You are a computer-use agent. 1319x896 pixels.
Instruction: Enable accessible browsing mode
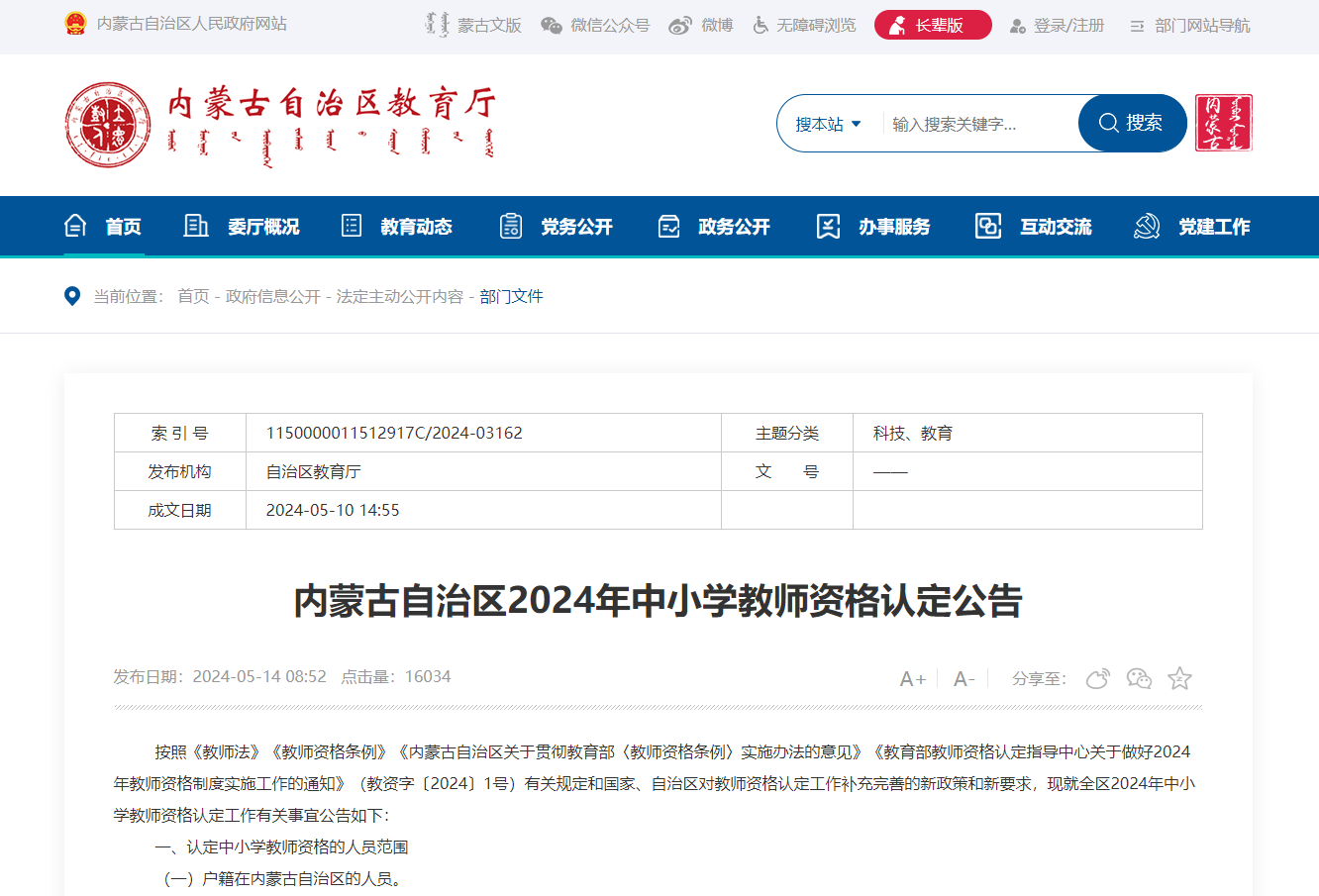point(804,26)
